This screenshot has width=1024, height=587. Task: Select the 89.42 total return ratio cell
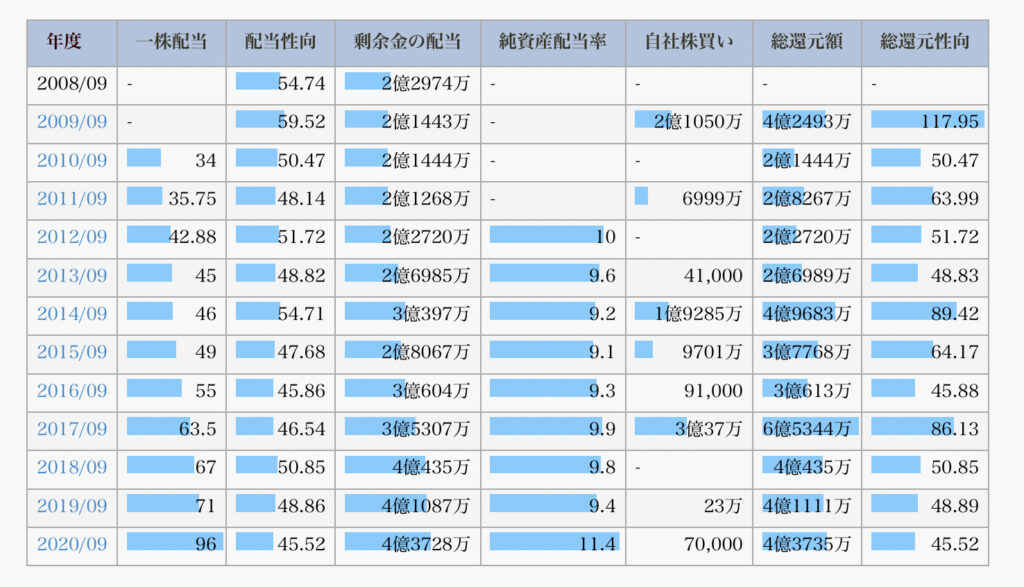click(x=925, y=315)
